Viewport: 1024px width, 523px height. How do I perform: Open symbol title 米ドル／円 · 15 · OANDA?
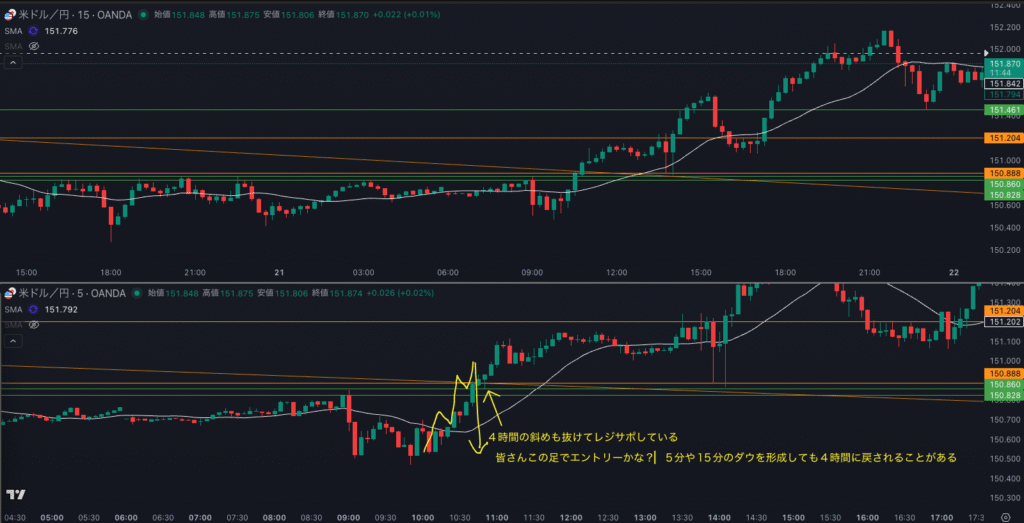pyautogui.click(x=74, y=14)
